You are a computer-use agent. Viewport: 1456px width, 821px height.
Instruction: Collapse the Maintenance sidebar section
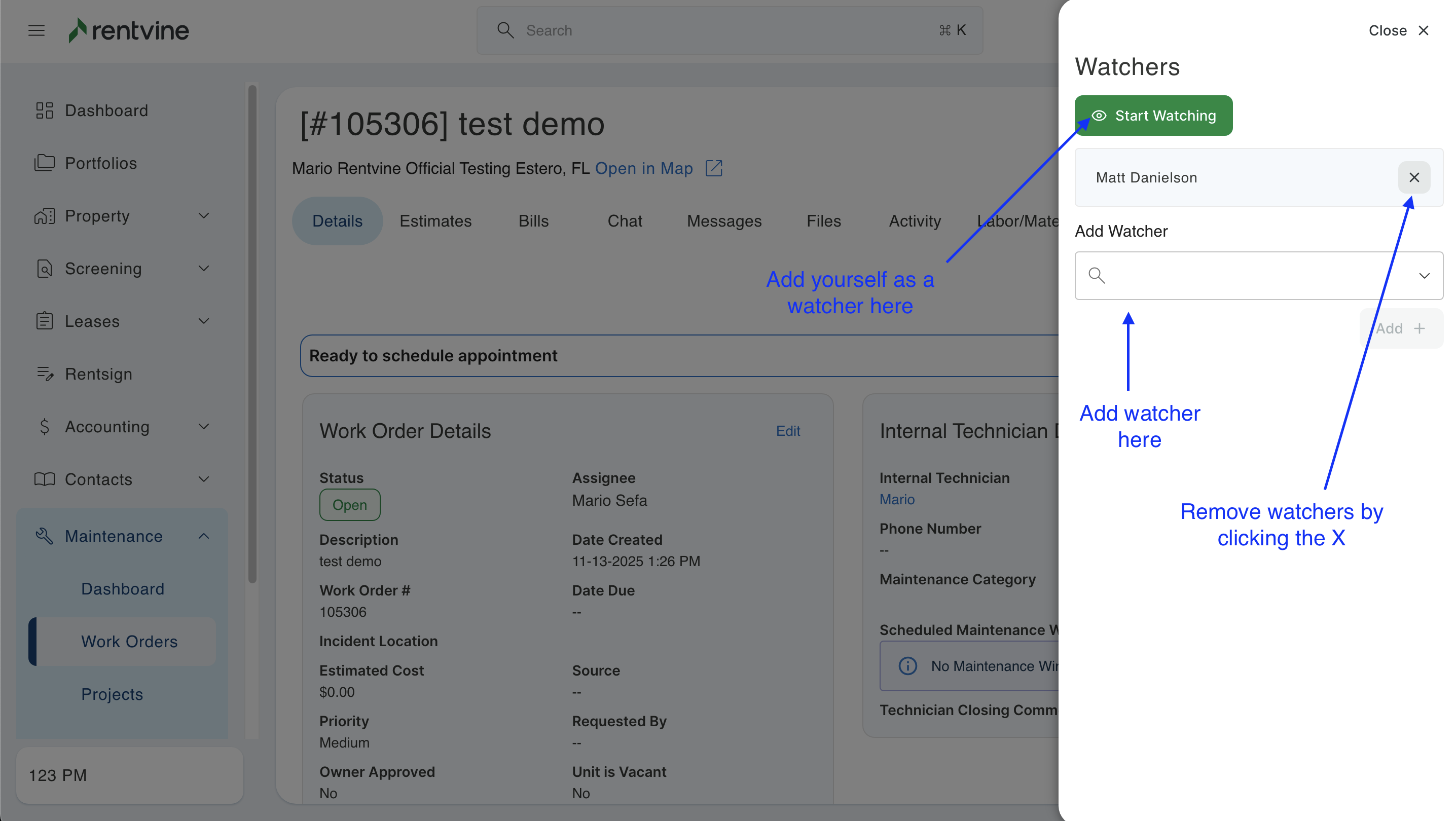click(204, 536)
